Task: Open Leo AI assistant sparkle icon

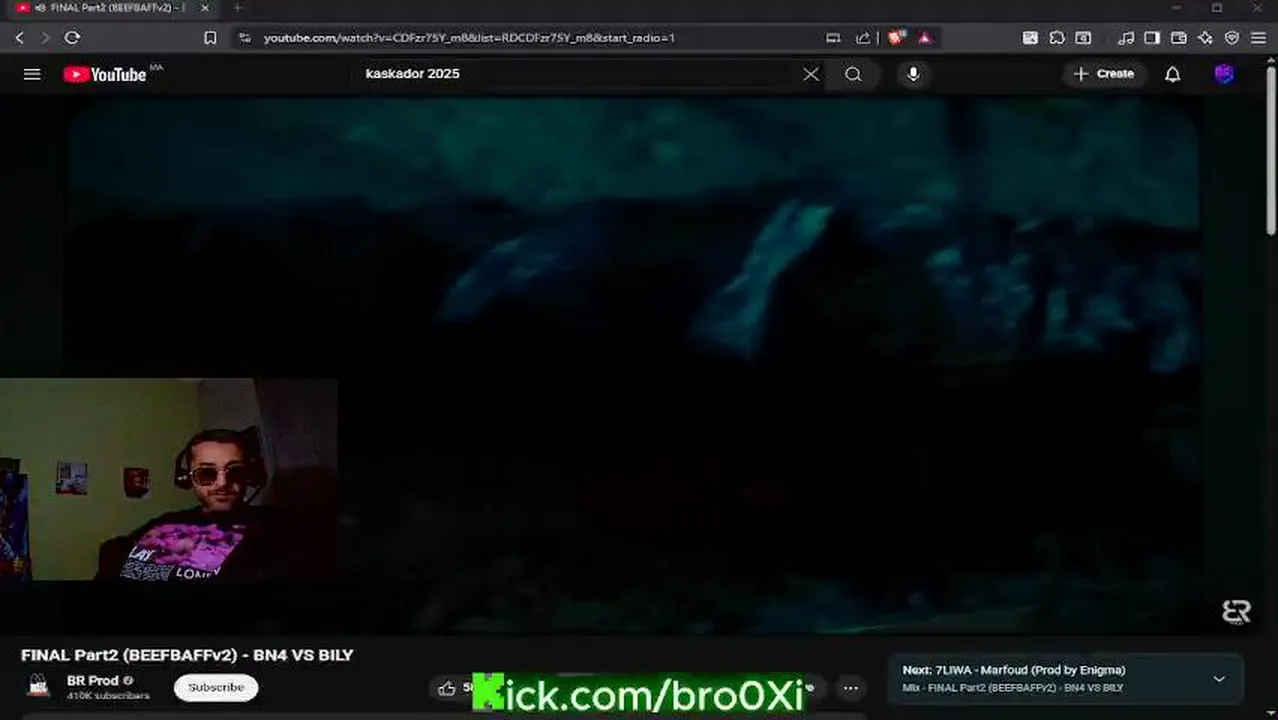Action: click(1205, 38)
